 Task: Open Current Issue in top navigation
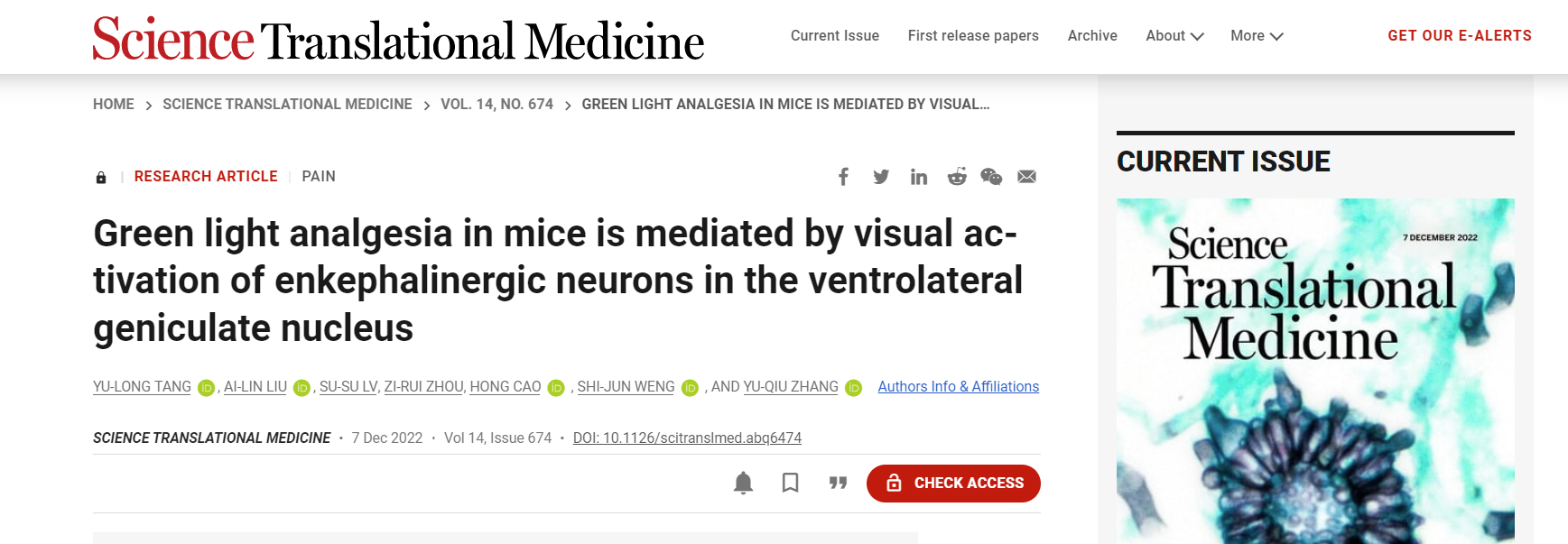tap(835, 36)
